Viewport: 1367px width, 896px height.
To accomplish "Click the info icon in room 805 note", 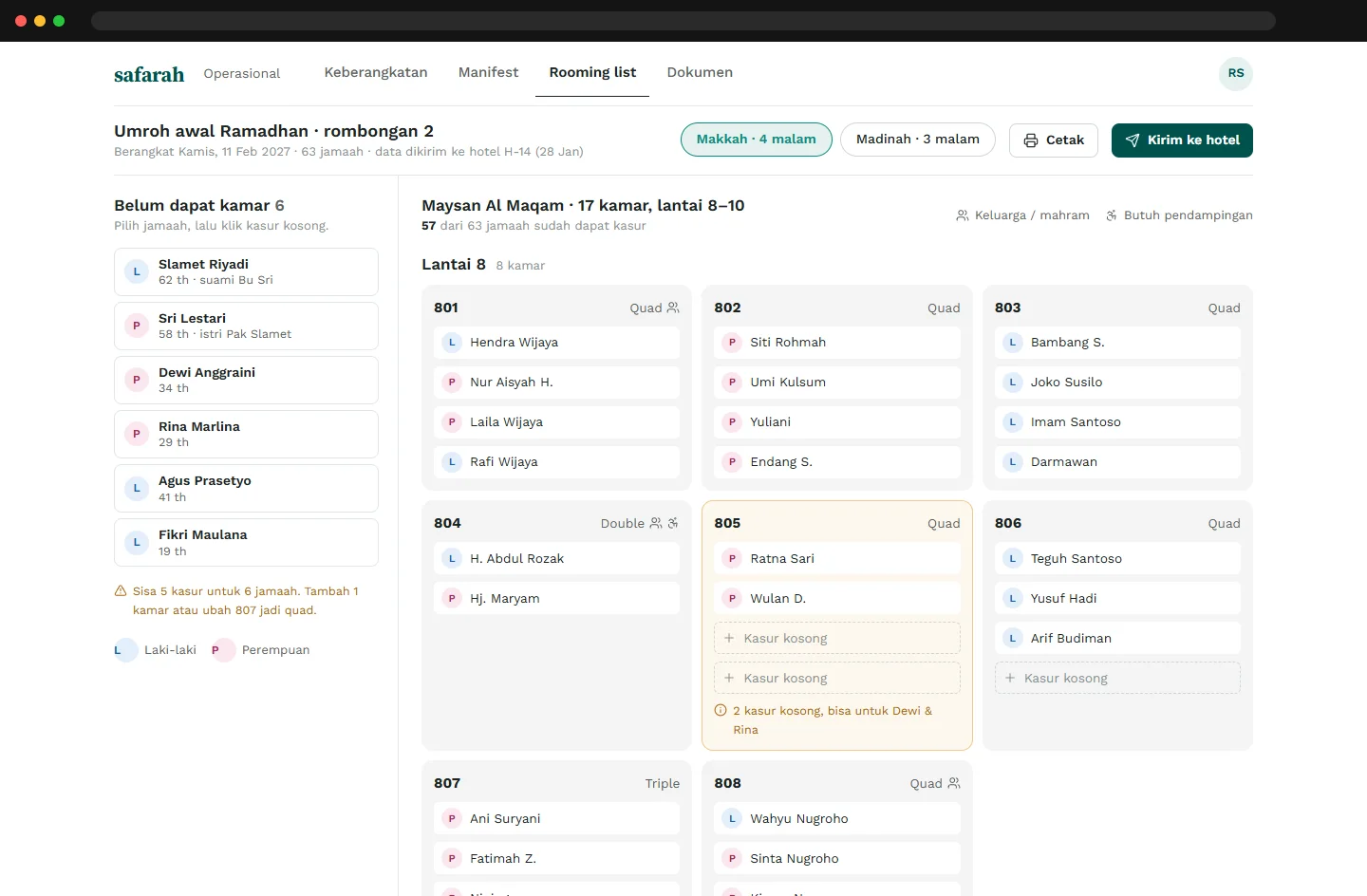I will (721, 711).
